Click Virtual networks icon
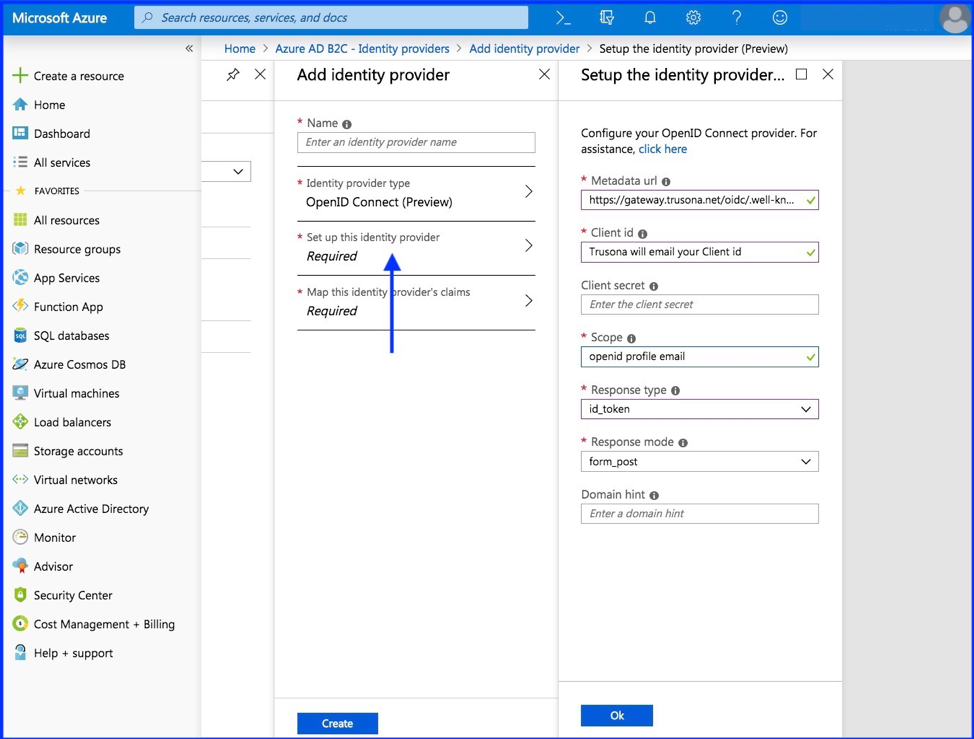This screenshot has width=974, height=739. 20,479
